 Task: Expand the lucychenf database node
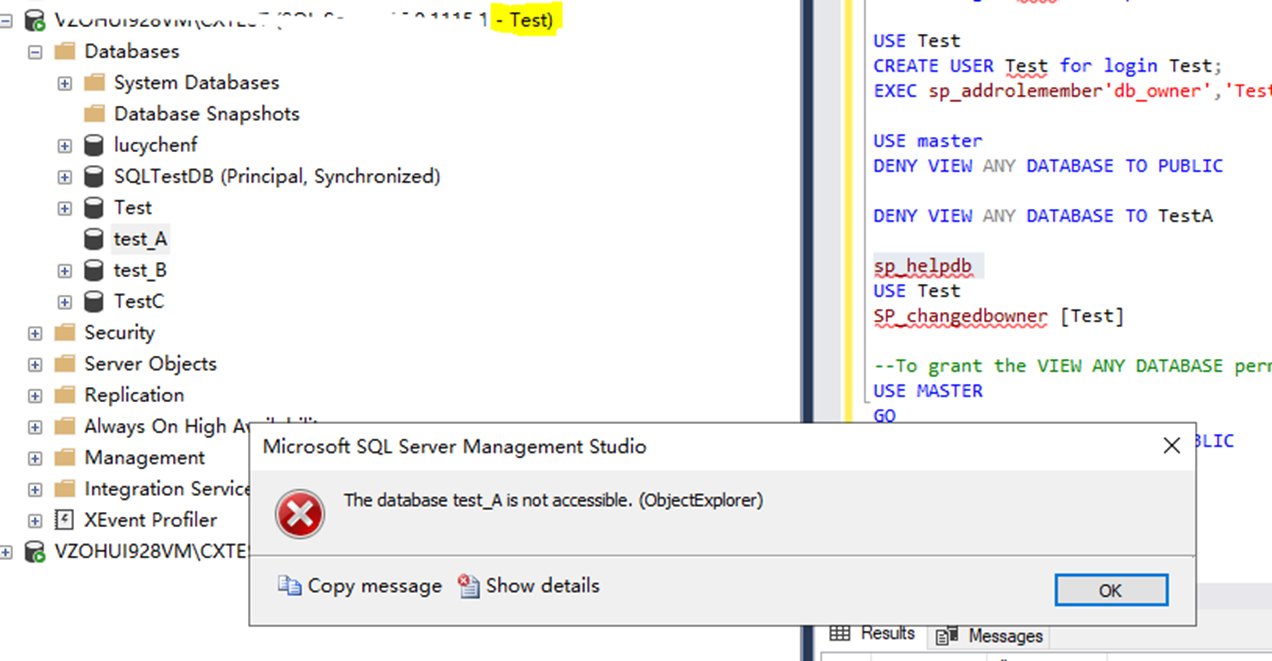coord(65,145)
